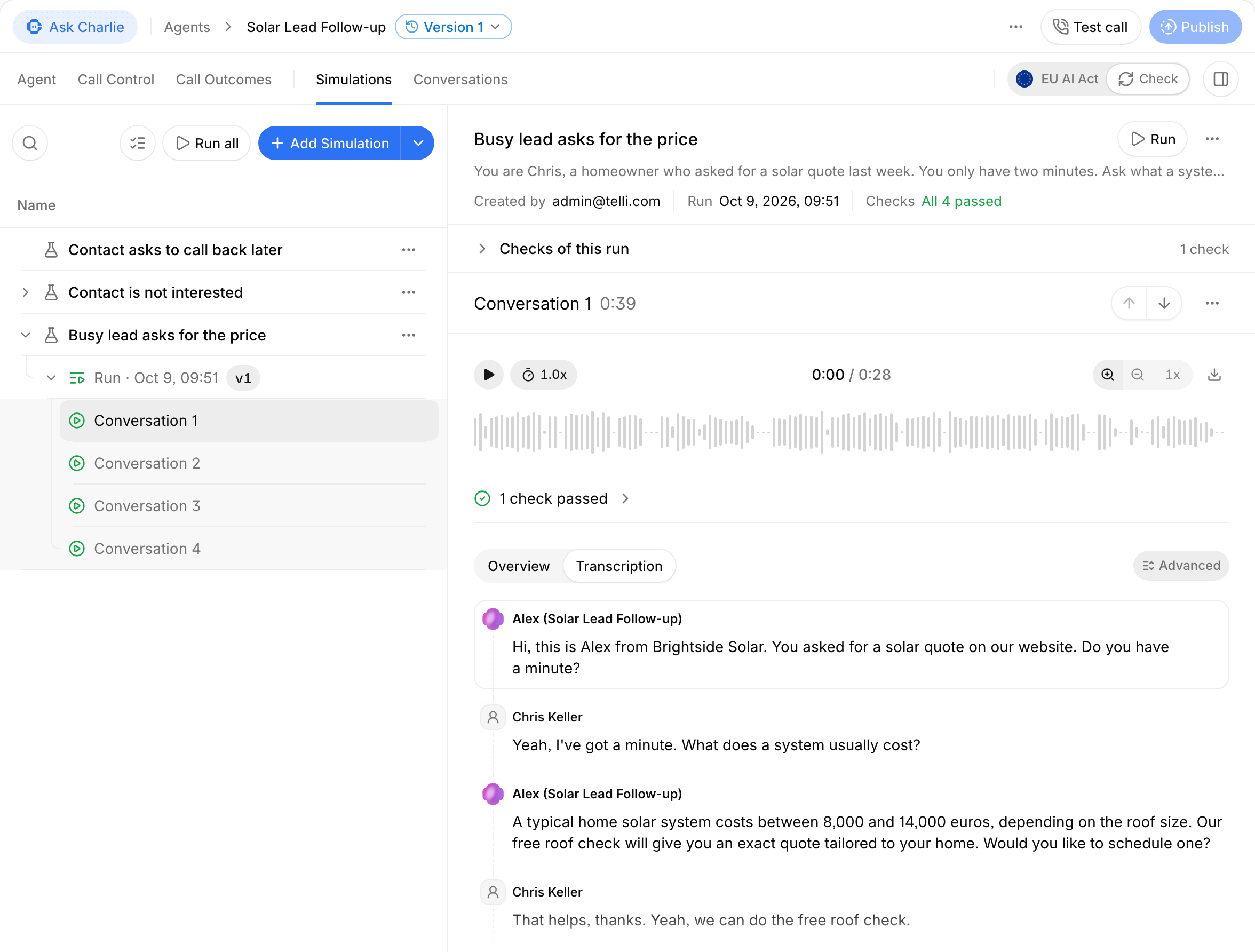Open Add Simulation dropdown arrow
This screenshot has width=1255, height=952.
coord(418,143)
